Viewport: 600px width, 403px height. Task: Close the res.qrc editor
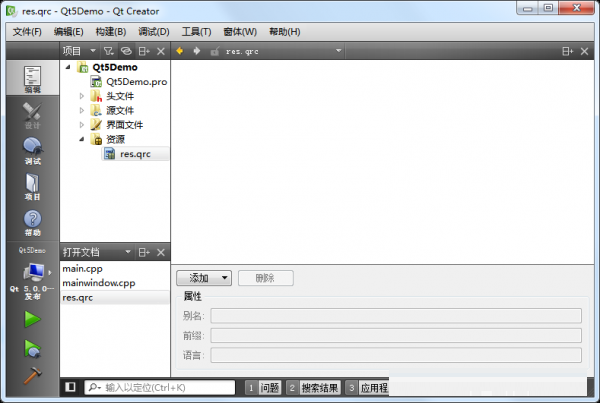(584, 51)
